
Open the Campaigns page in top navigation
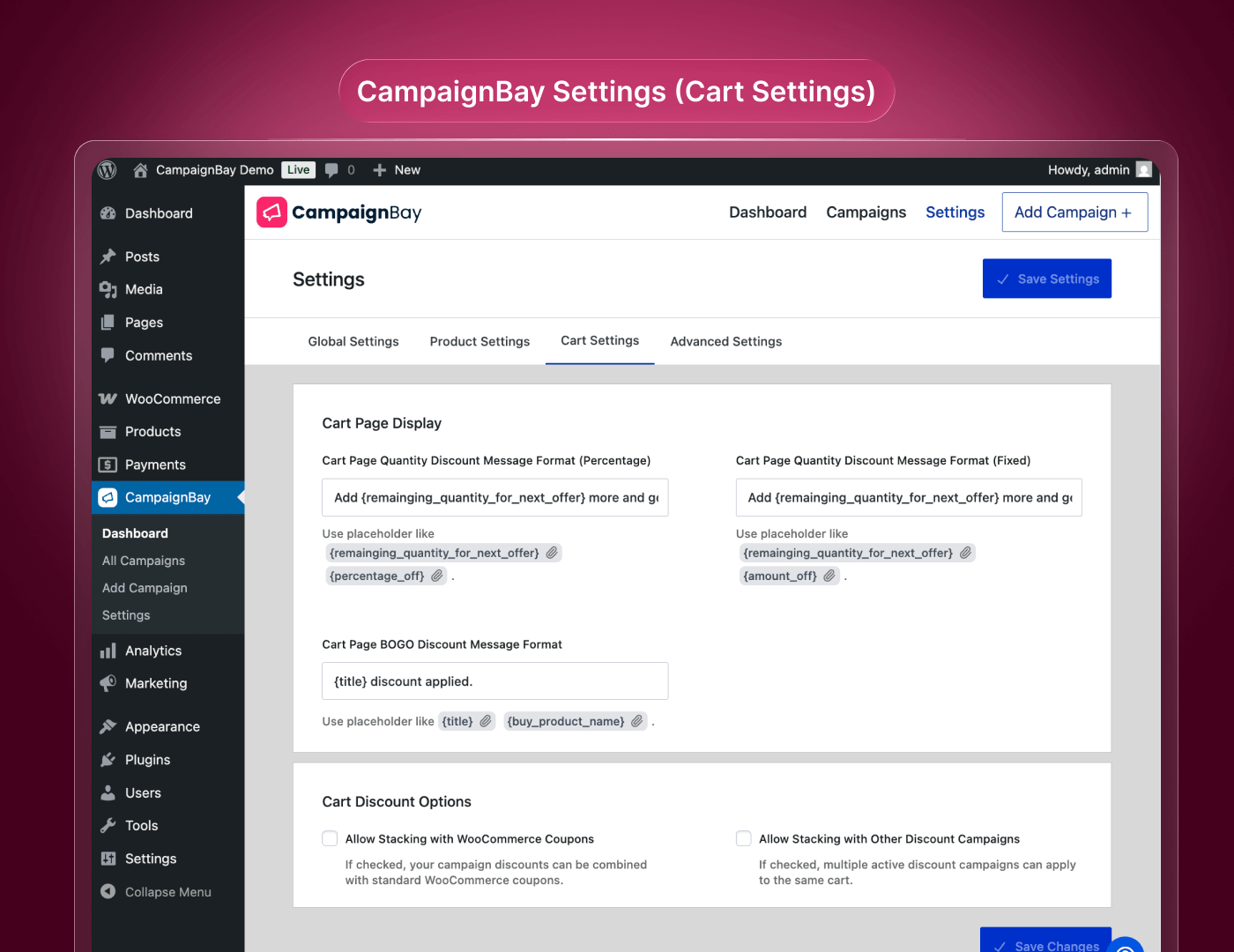tap(866, 212)
